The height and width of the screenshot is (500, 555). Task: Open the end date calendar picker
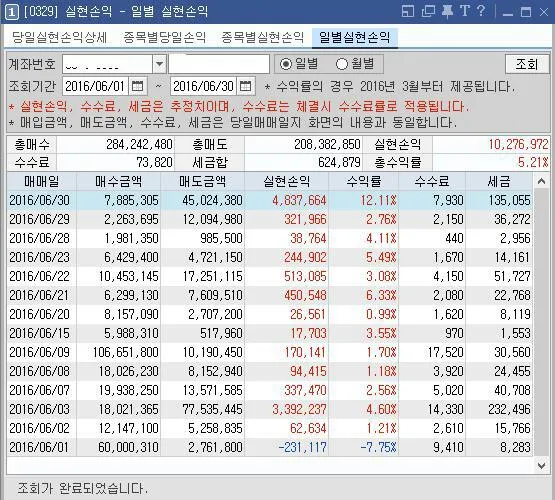pyautogui.click(x=245, y=86)
